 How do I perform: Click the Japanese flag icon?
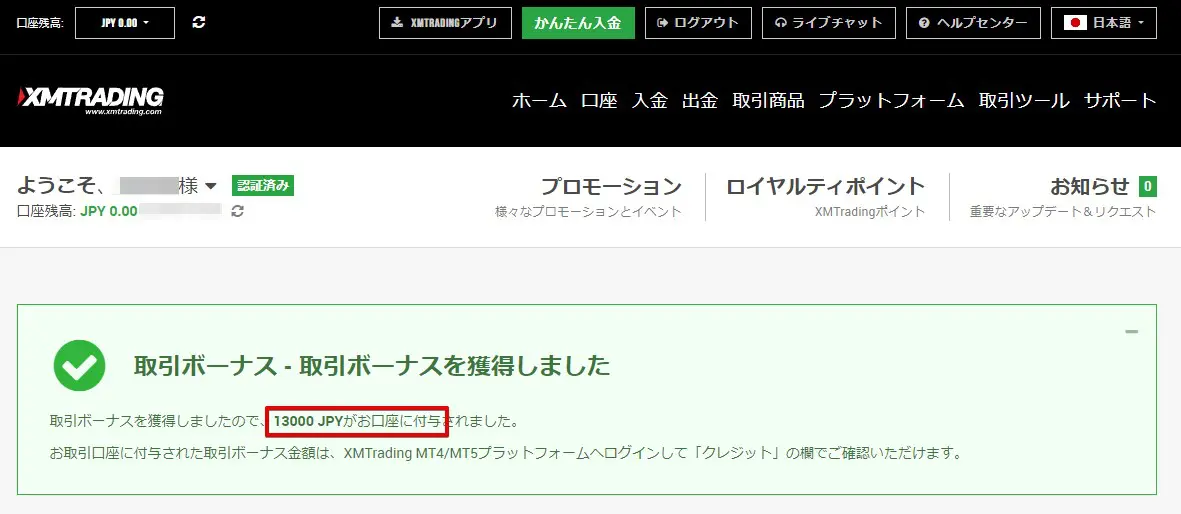tap(1075, 22)
